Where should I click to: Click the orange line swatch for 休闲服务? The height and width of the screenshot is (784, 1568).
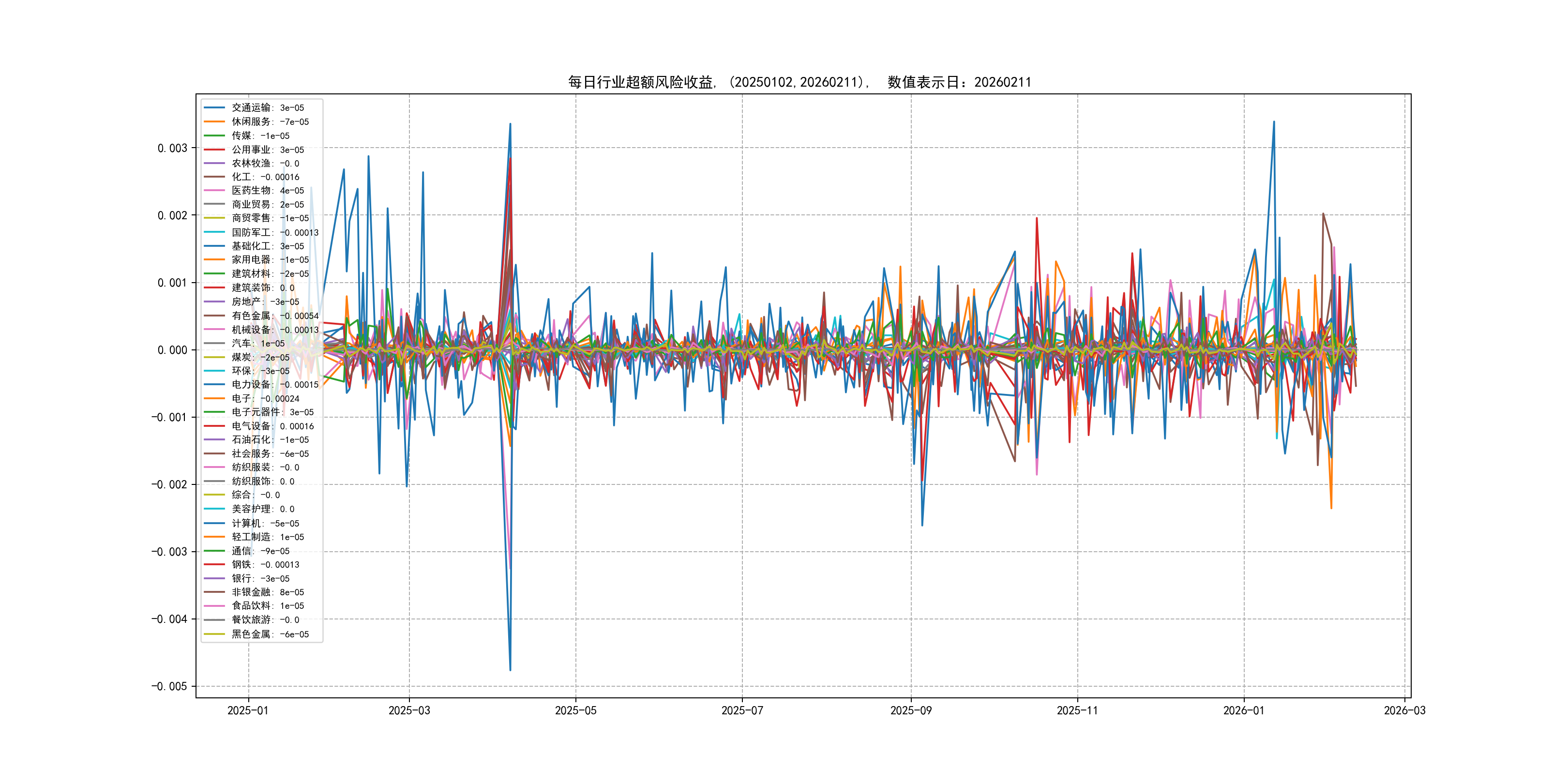(214, 122)
